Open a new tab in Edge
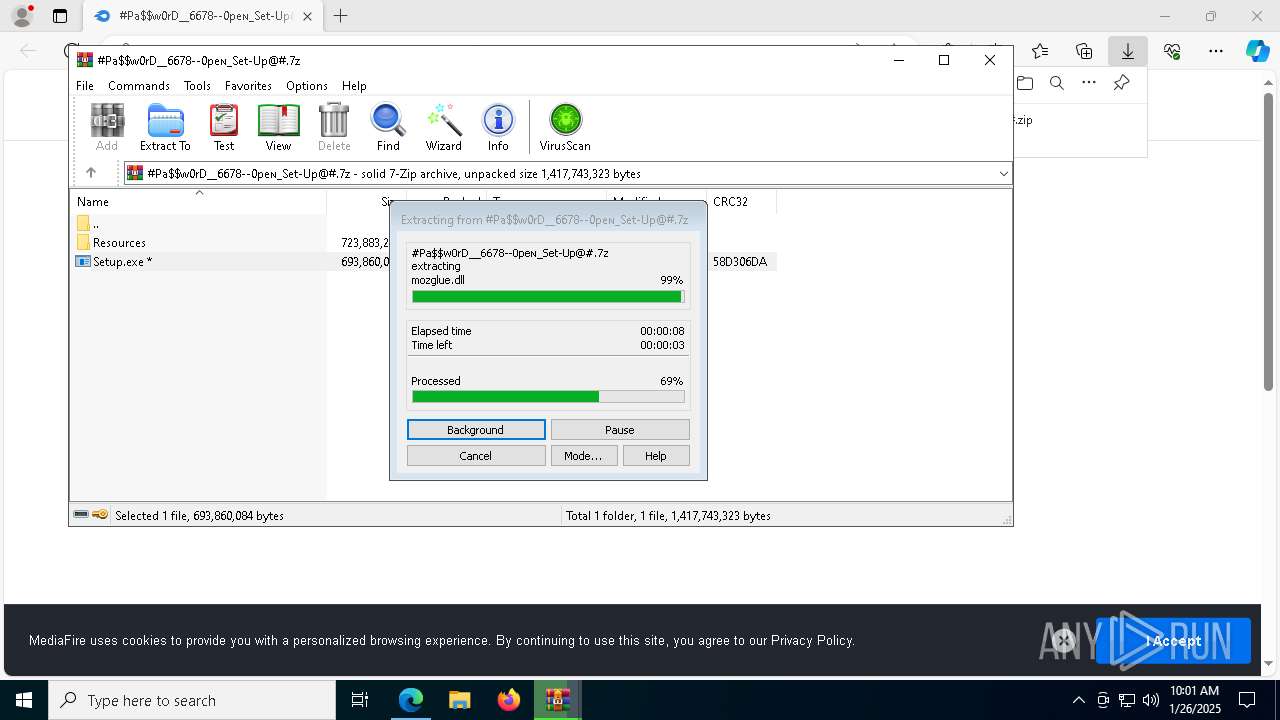This screenshot has width=1280, height=720. point(341,16)
